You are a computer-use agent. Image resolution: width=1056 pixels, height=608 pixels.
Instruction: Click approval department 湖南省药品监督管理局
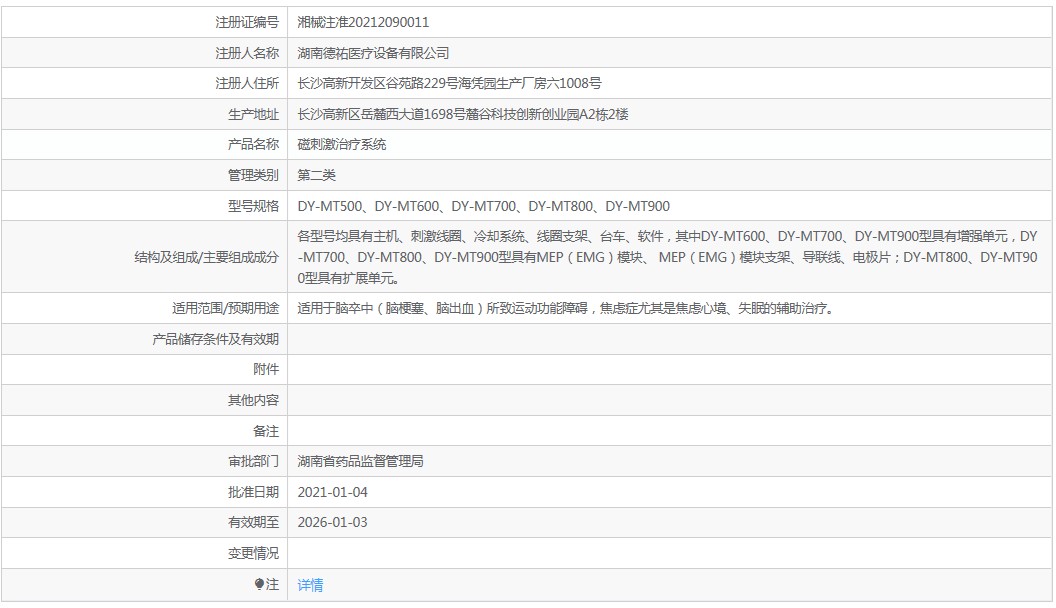(x=360, y=461)
